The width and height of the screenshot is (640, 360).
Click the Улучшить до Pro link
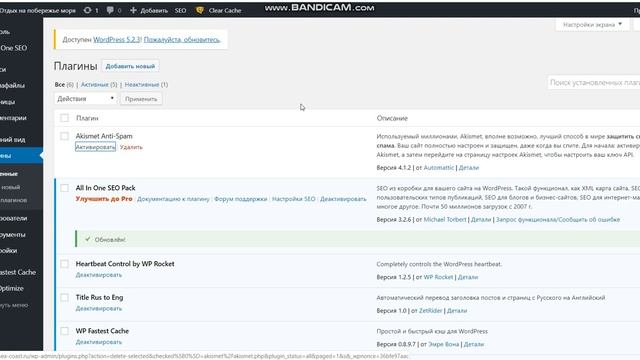pos(104,199)
